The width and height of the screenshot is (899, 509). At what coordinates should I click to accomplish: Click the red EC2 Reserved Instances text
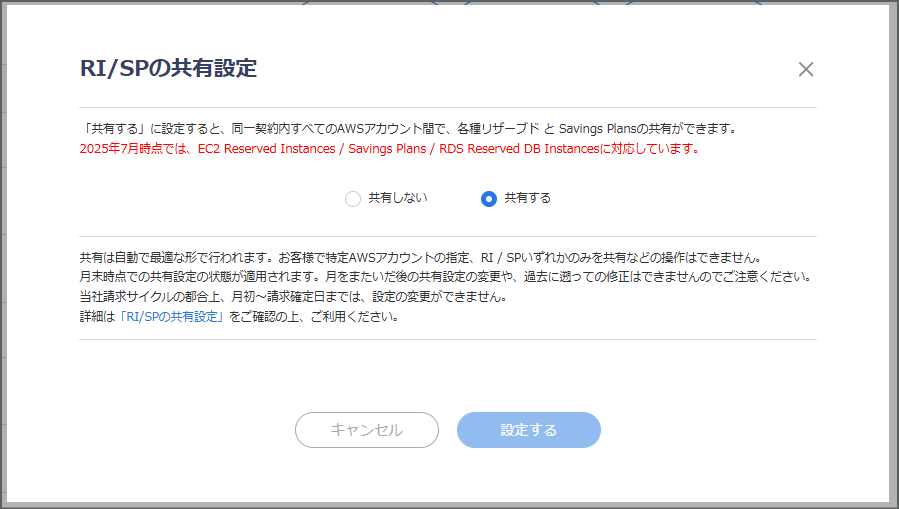coord(267,149)
